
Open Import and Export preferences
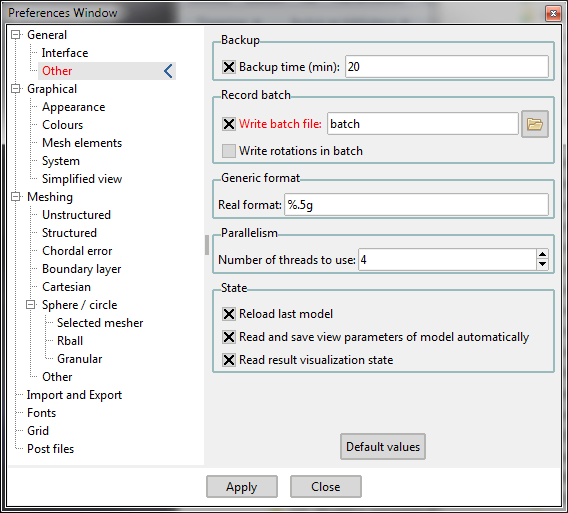[74, 395]
